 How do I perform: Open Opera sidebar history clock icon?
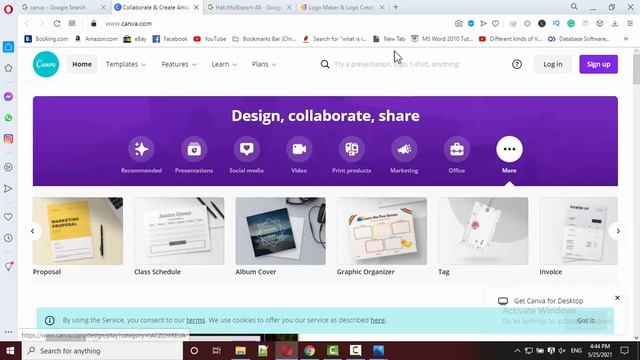(x=8, y=238)
